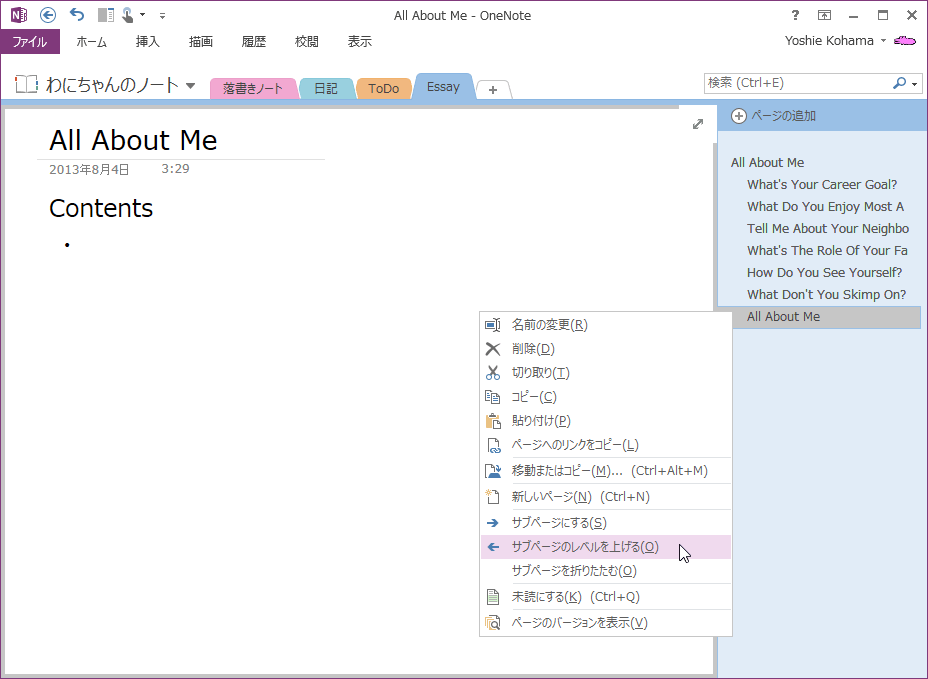Open the 校閲 ribbon tab
928x679 pixels.
tap(307, 41)
